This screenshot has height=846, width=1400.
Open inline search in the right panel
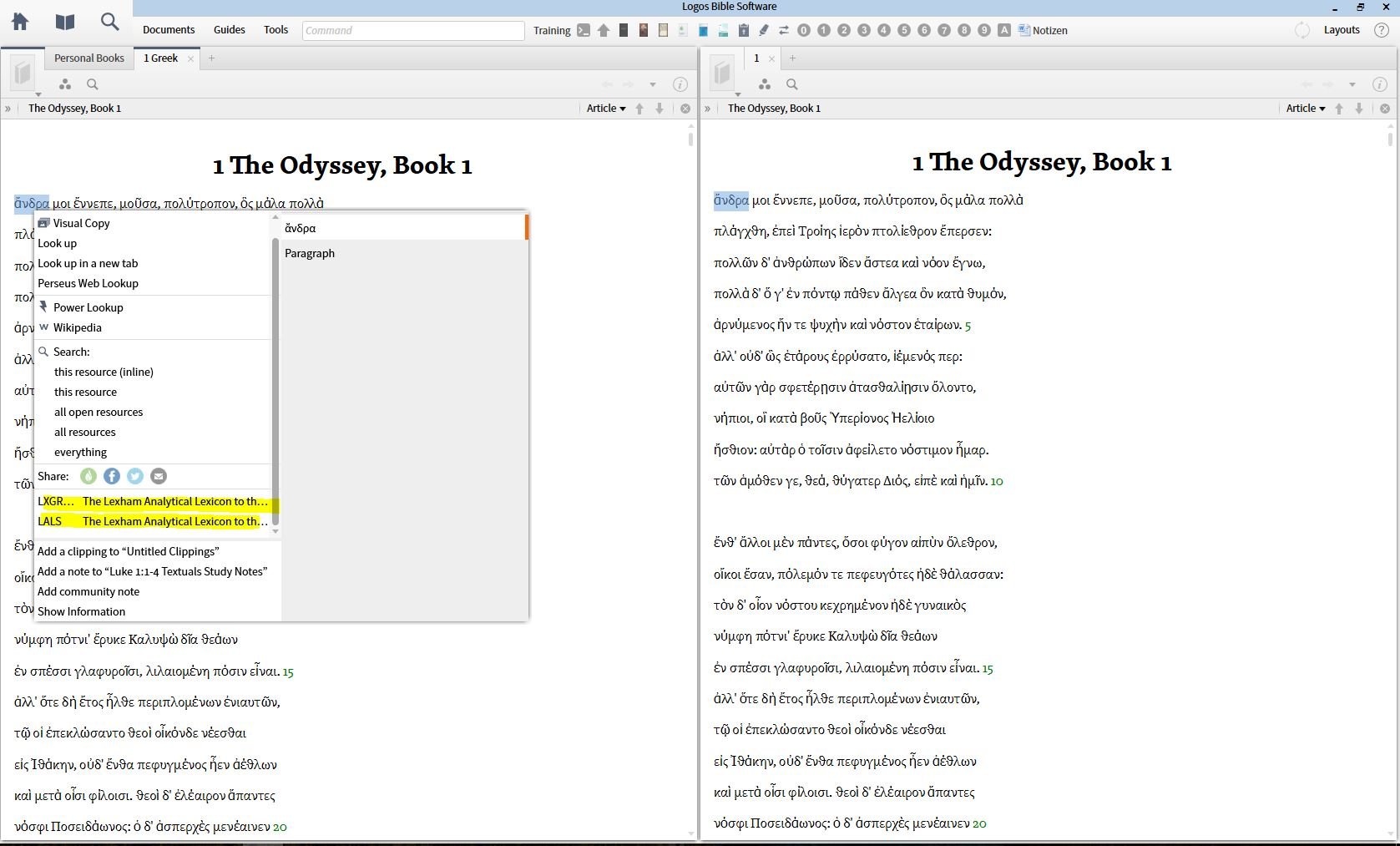[792, 84]
